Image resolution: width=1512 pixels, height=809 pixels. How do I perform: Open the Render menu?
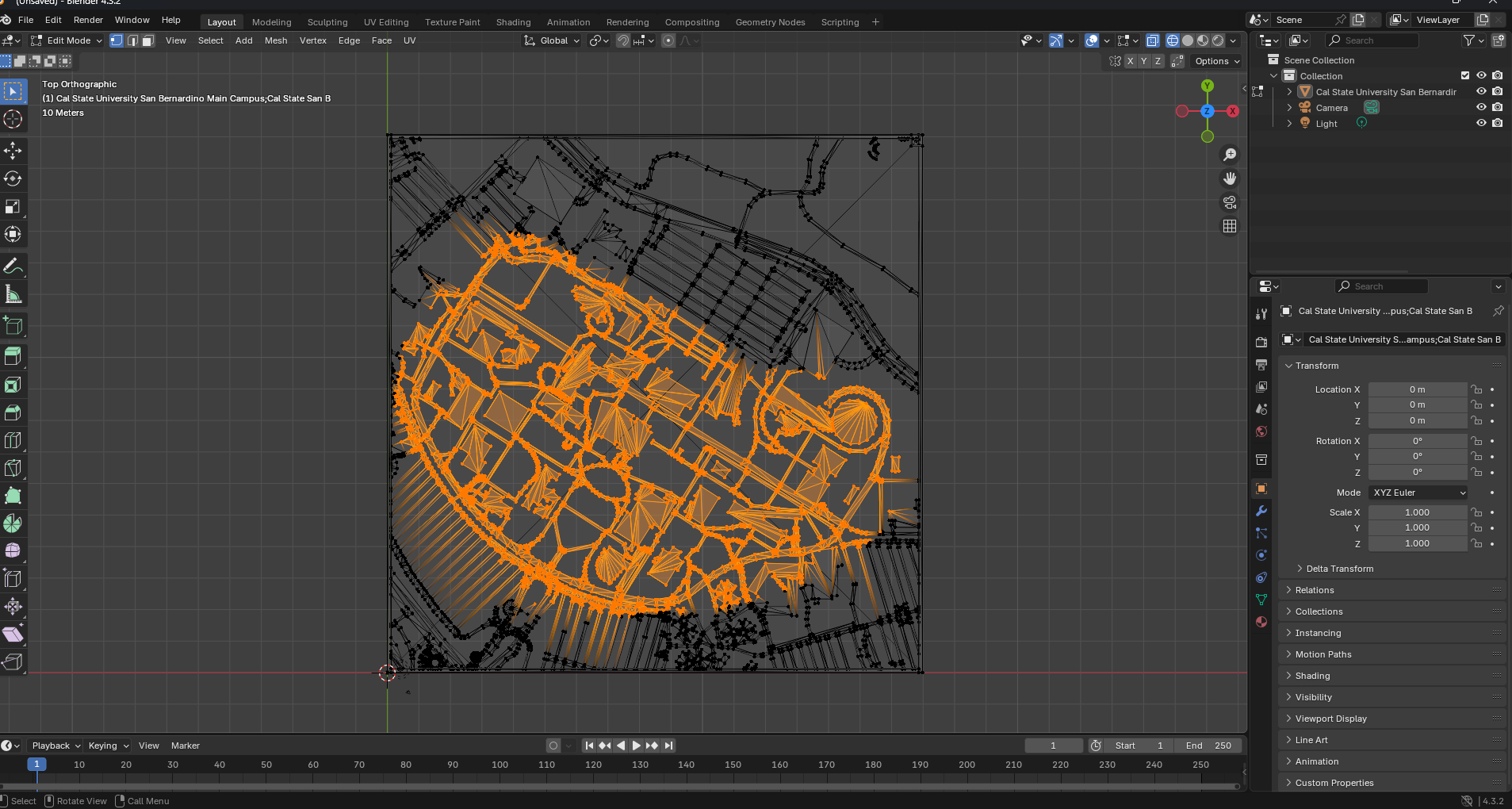coord(88,20)
